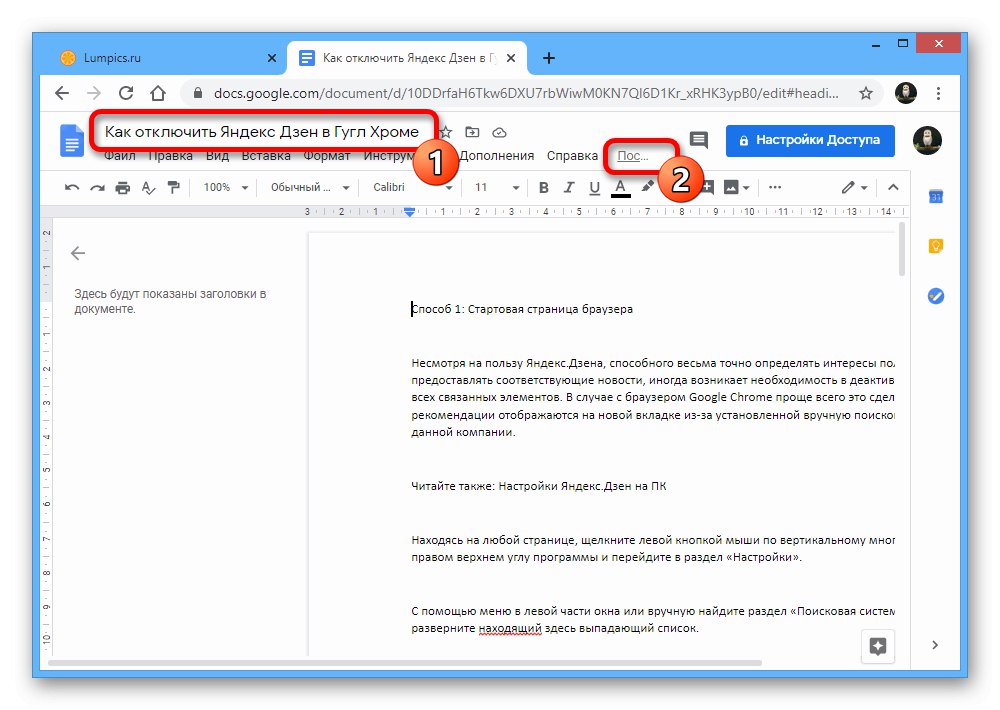Toggle underline formatting
Image resolution: width=1000 pixels, height=710 pixels.
click(x=594, y=188)
